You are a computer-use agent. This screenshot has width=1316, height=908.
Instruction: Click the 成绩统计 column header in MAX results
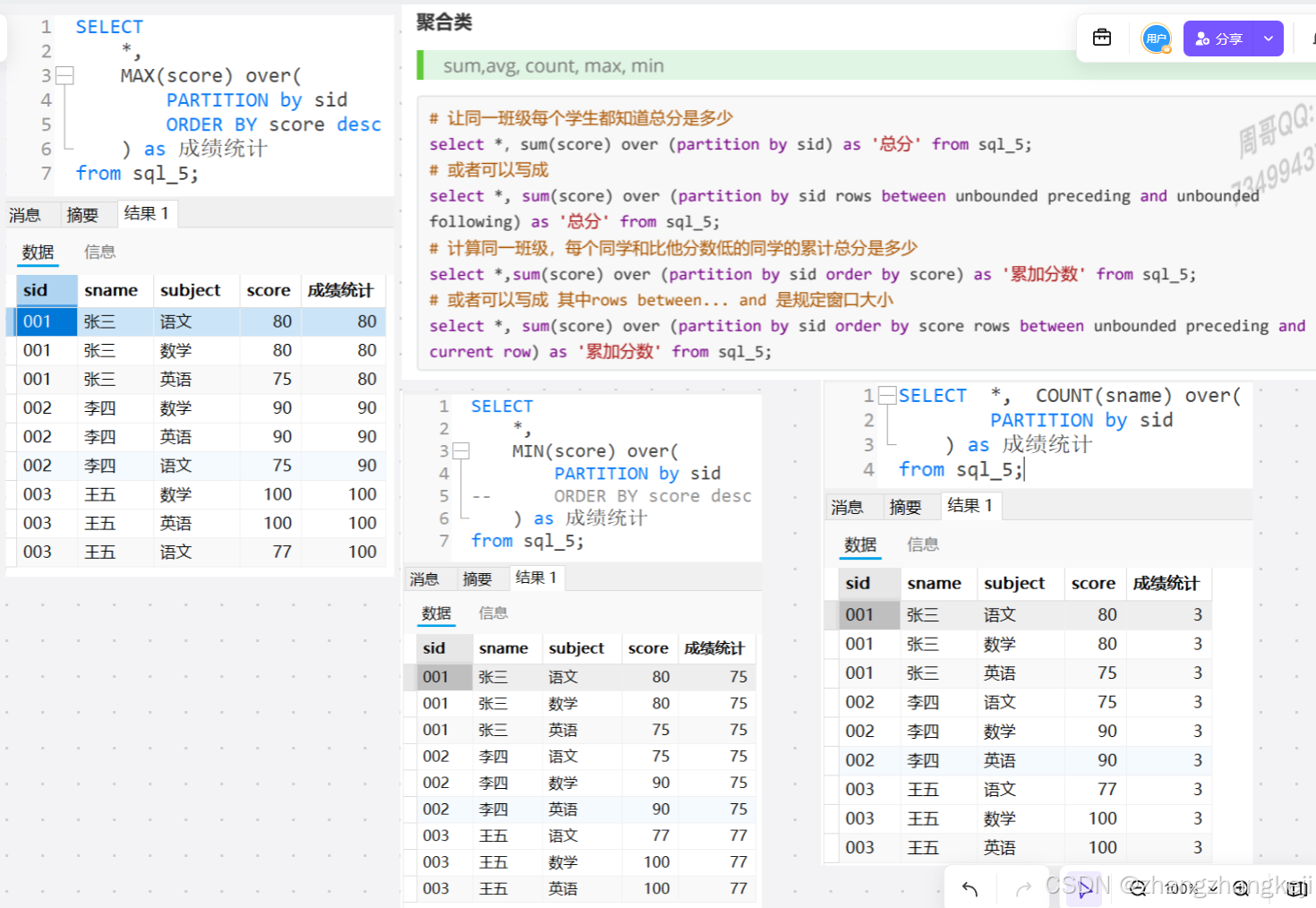pyautogui.click(x=343, y=290)
